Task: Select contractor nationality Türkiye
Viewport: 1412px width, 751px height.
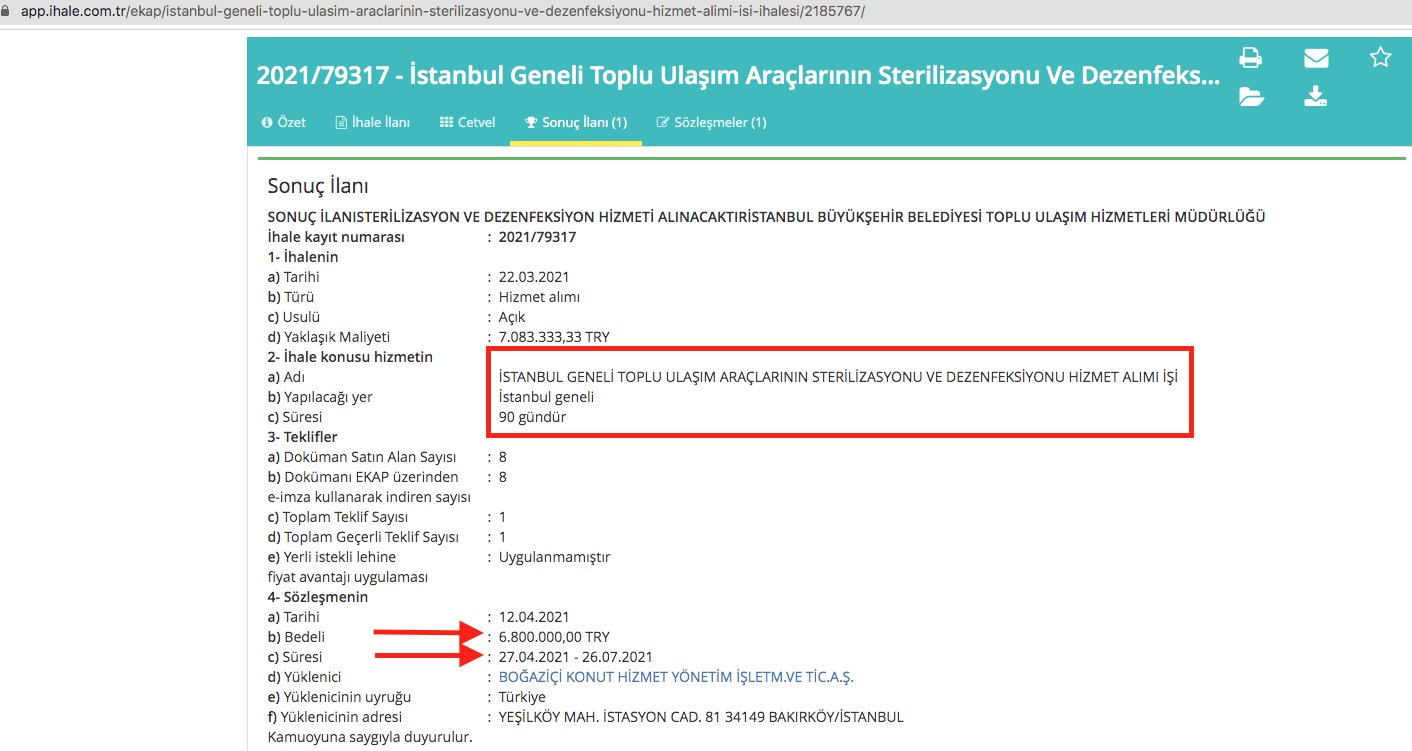Action: pyautogui.click(x=522, y=697)
